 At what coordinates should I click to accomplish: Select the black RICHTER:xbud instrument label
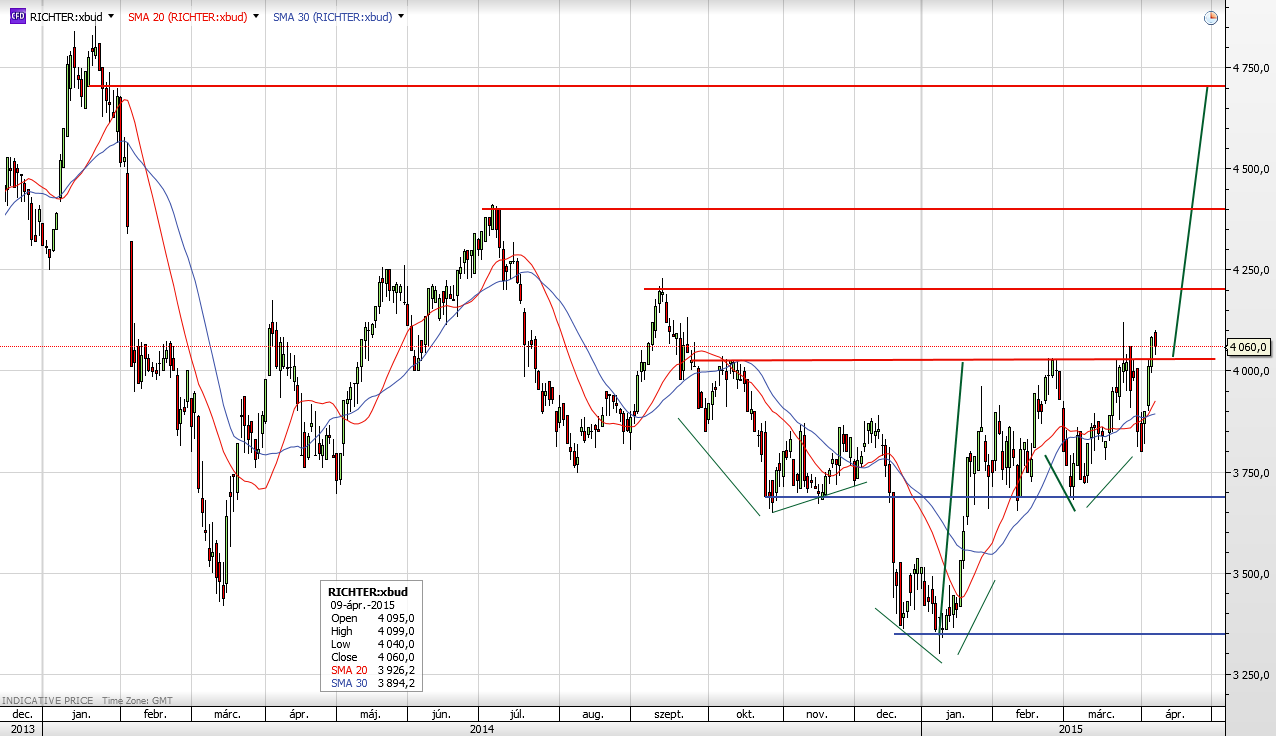click(x=65, y=17)
